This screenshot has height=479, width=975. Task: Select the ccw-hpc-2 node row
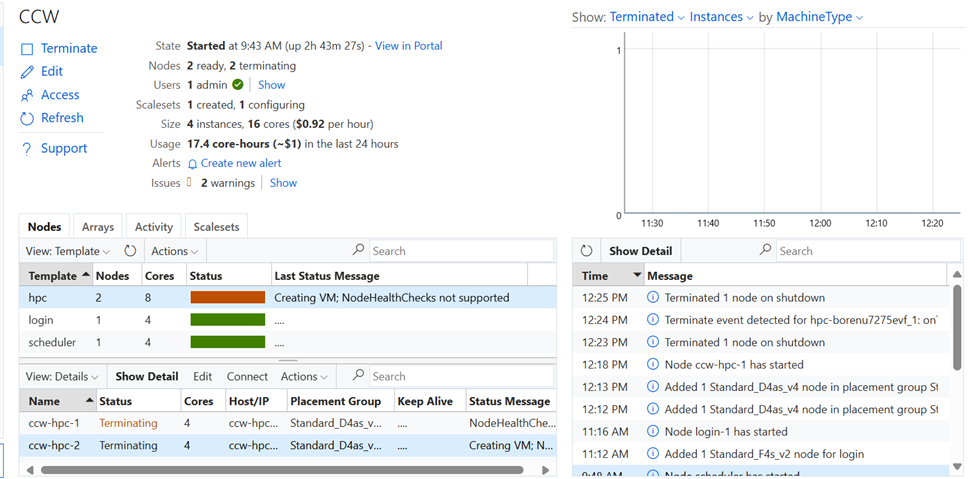click(x=288, y=446)
